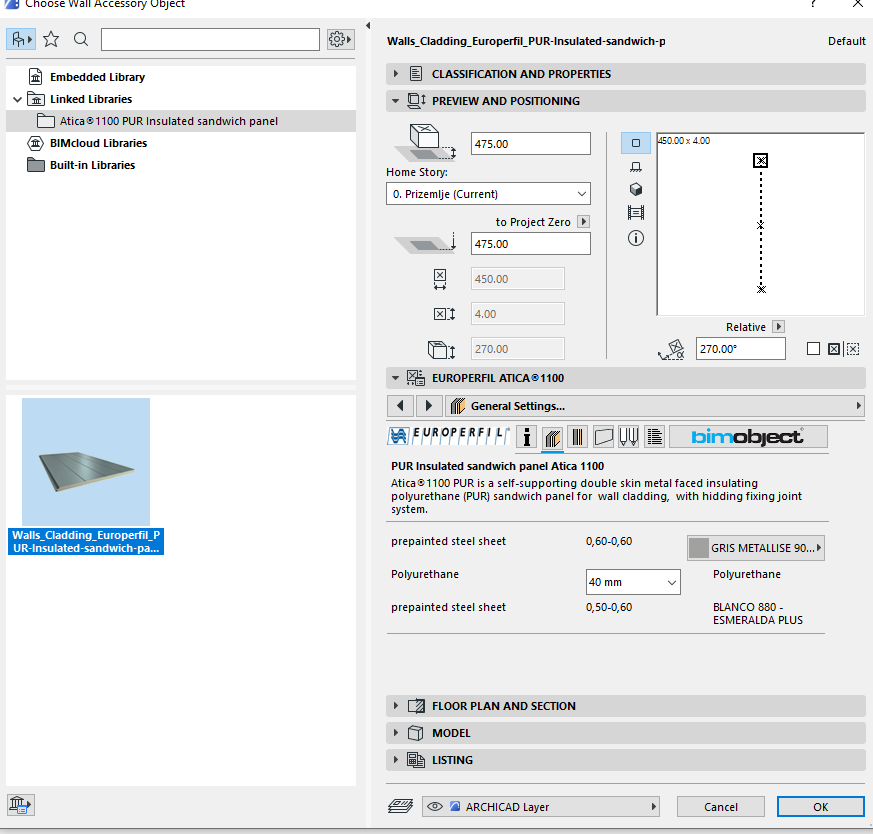Viewport: 873px width, 834px height.
Task: Expand Floor Plan and Section panel
Action: point(625,706)
